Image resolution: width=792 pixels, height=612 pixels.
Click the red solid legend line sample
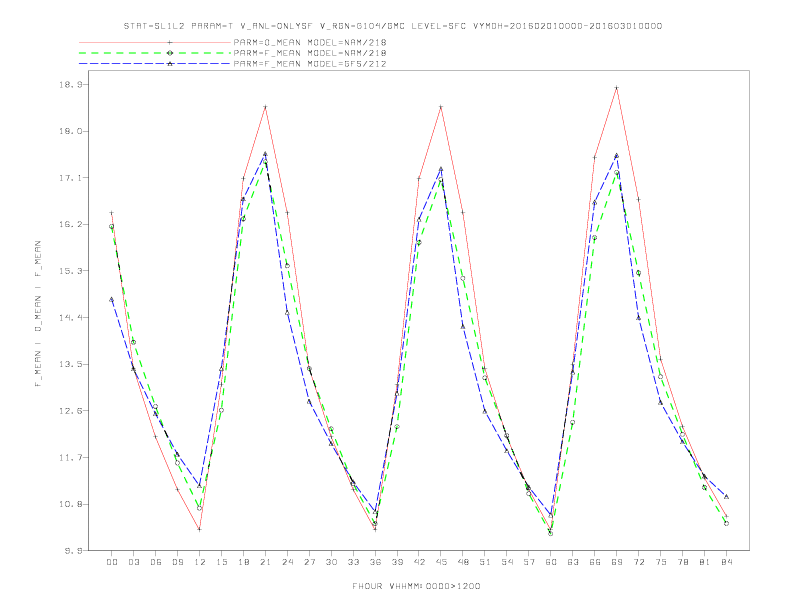155,42
